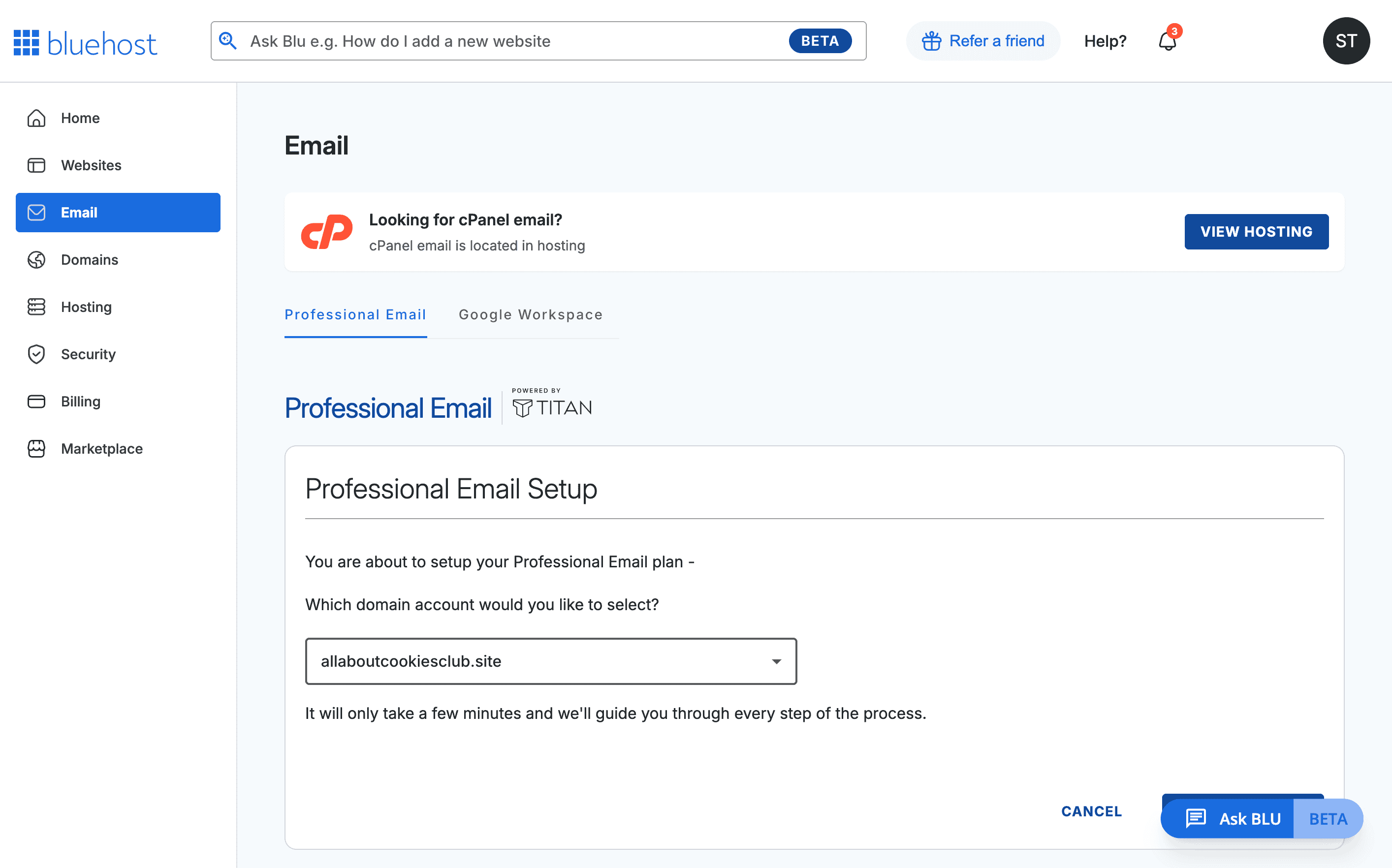
Task: Click the Refer a friend link
Action: (x=983, y=41)
